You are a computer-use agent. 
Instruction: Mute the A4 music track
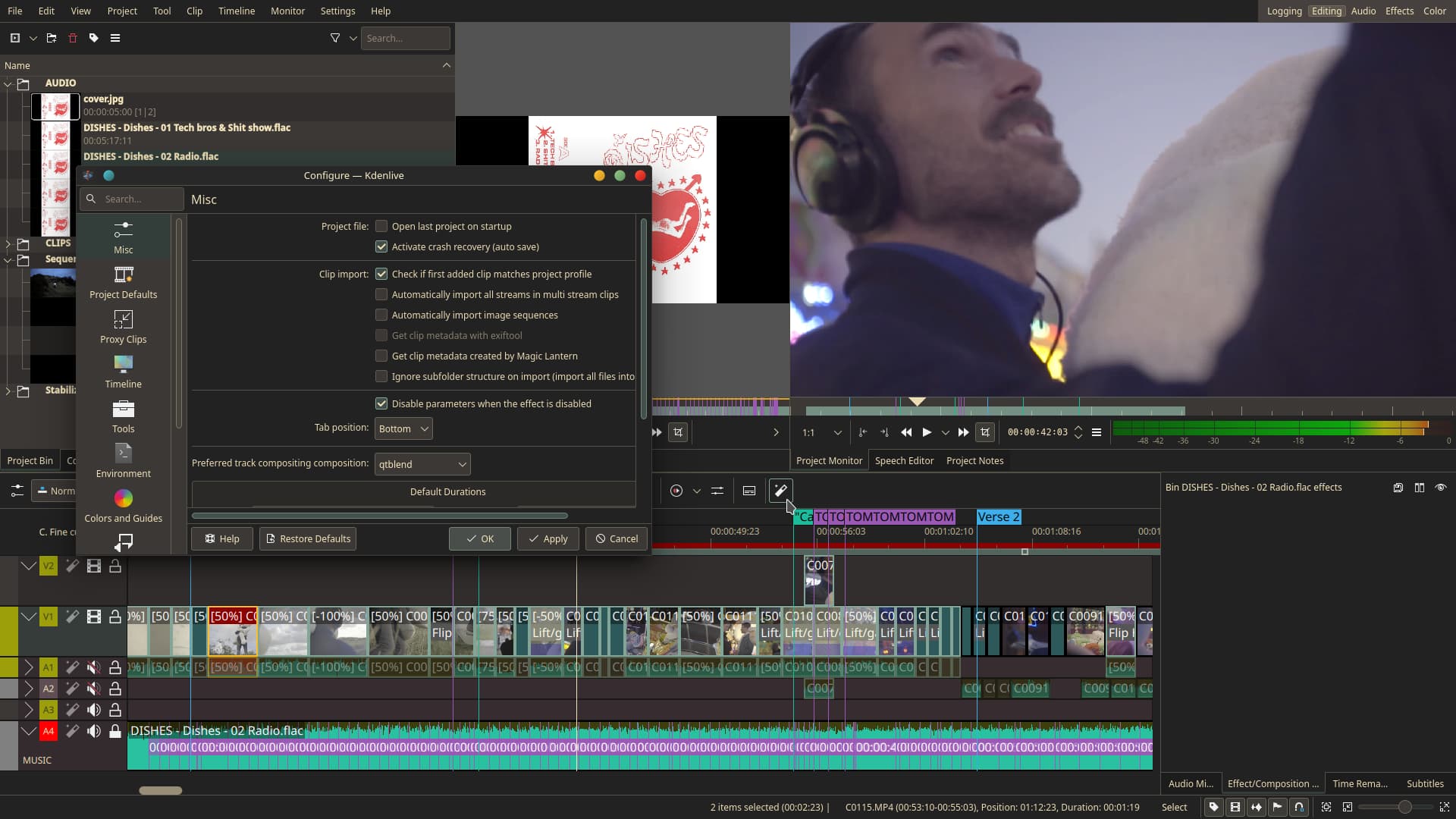click(94, 731)
